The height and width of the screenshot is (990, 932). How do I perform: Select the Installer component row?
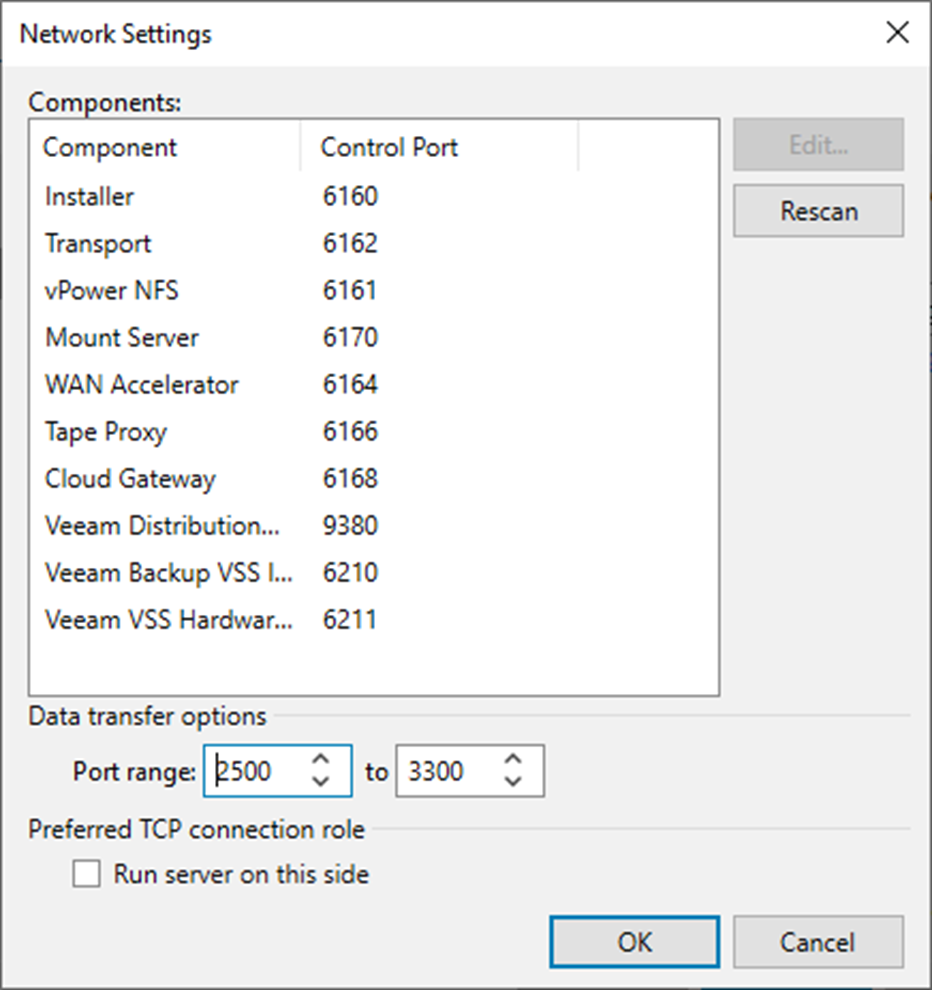pos(374,196)
